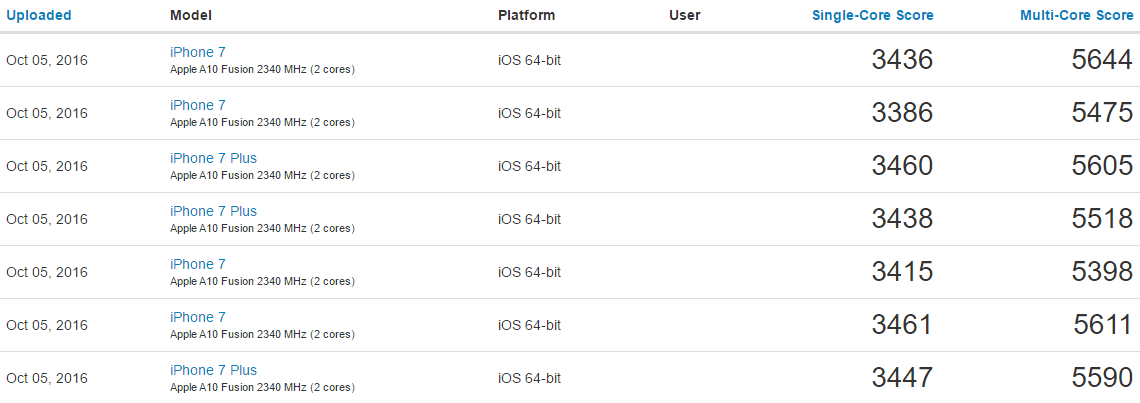Select the multi-core score 5590

tap(1101, 378)
